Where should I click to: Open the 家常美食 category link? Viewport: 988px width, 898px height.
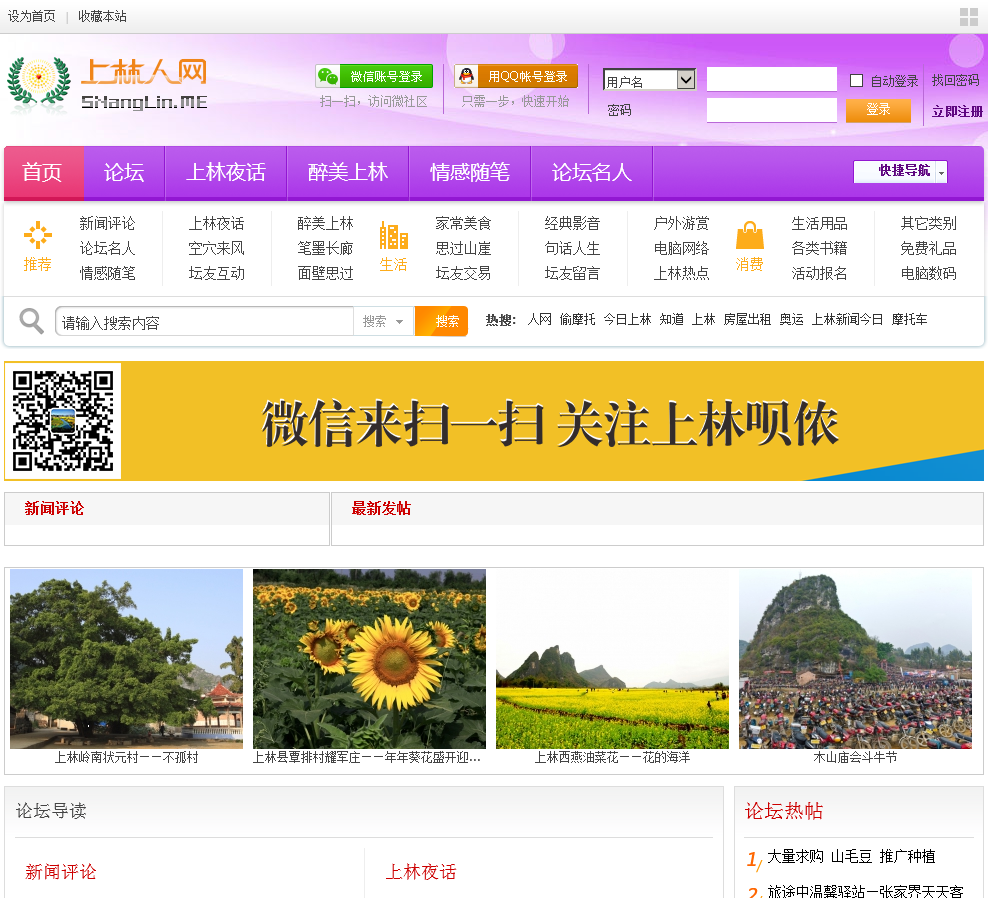click(463, 223)
